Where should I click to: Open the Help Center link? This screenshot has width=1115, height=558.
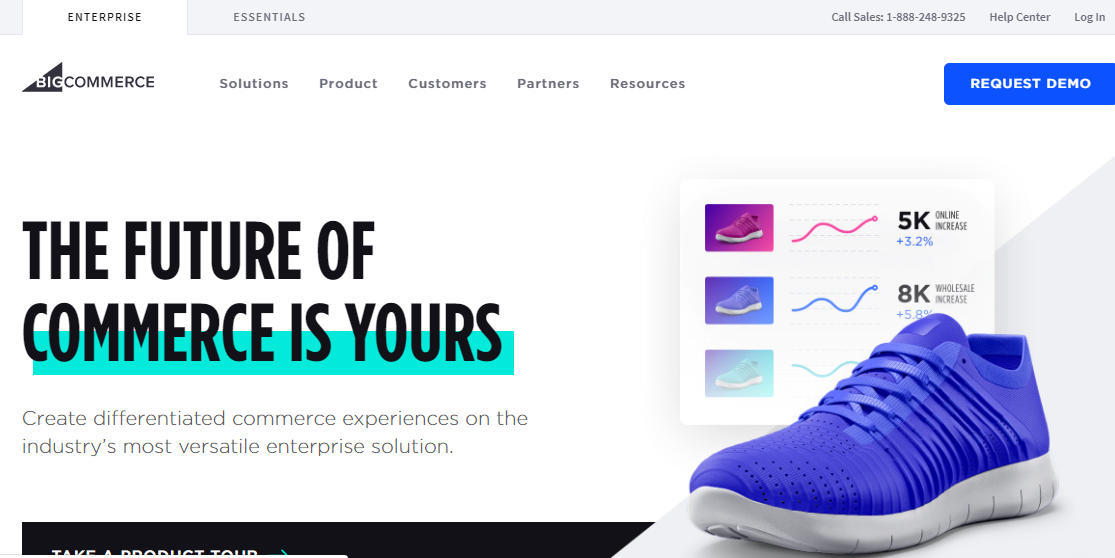tap(1020, 17)
